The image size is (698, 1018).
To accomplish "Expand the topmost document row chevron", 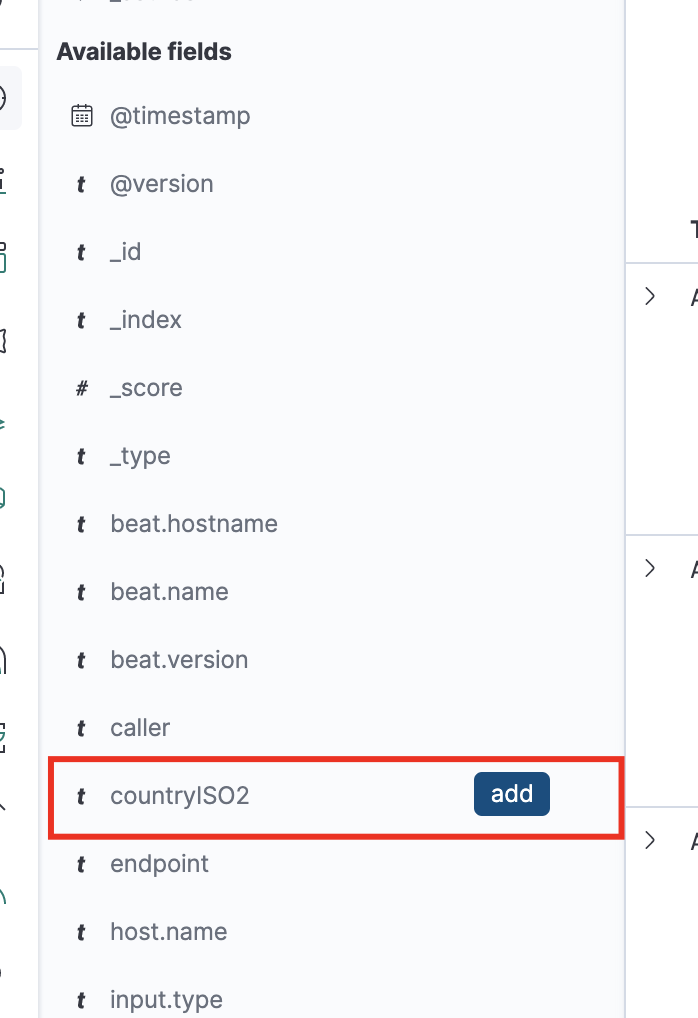I will (x=650, y=296).
